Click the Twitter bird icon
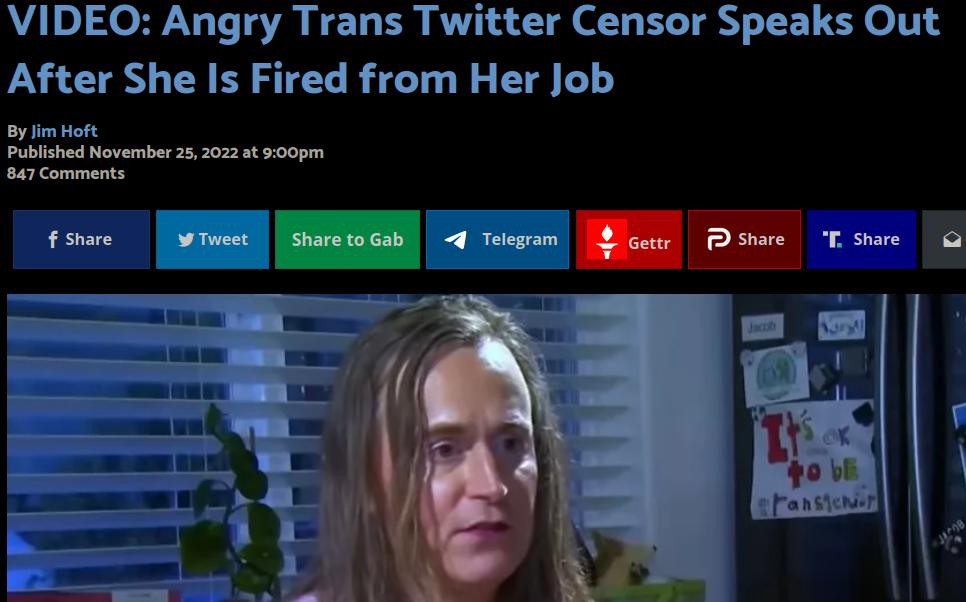 [186, 240]
